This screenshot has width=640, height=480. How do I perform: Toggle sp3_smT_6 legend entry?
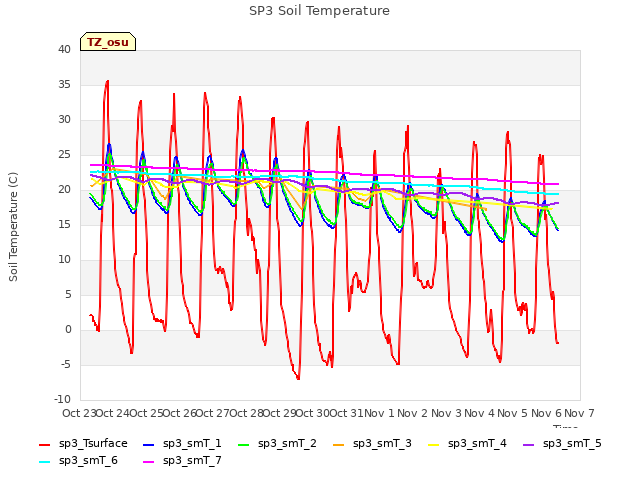click(x=78, y=460)
